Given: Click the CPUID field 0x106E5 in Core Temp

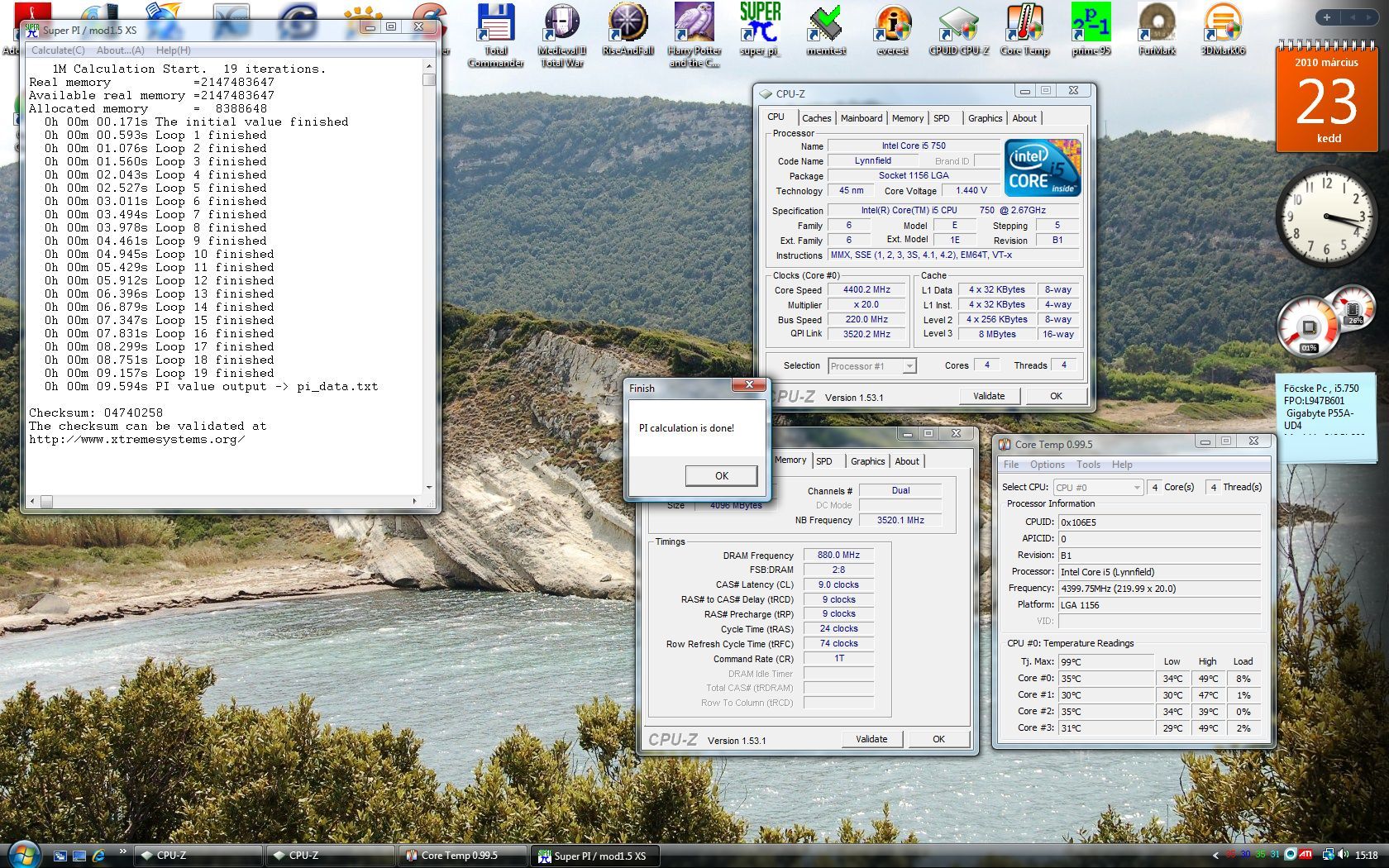Looking at the screenshot, I should [1159, 522].
